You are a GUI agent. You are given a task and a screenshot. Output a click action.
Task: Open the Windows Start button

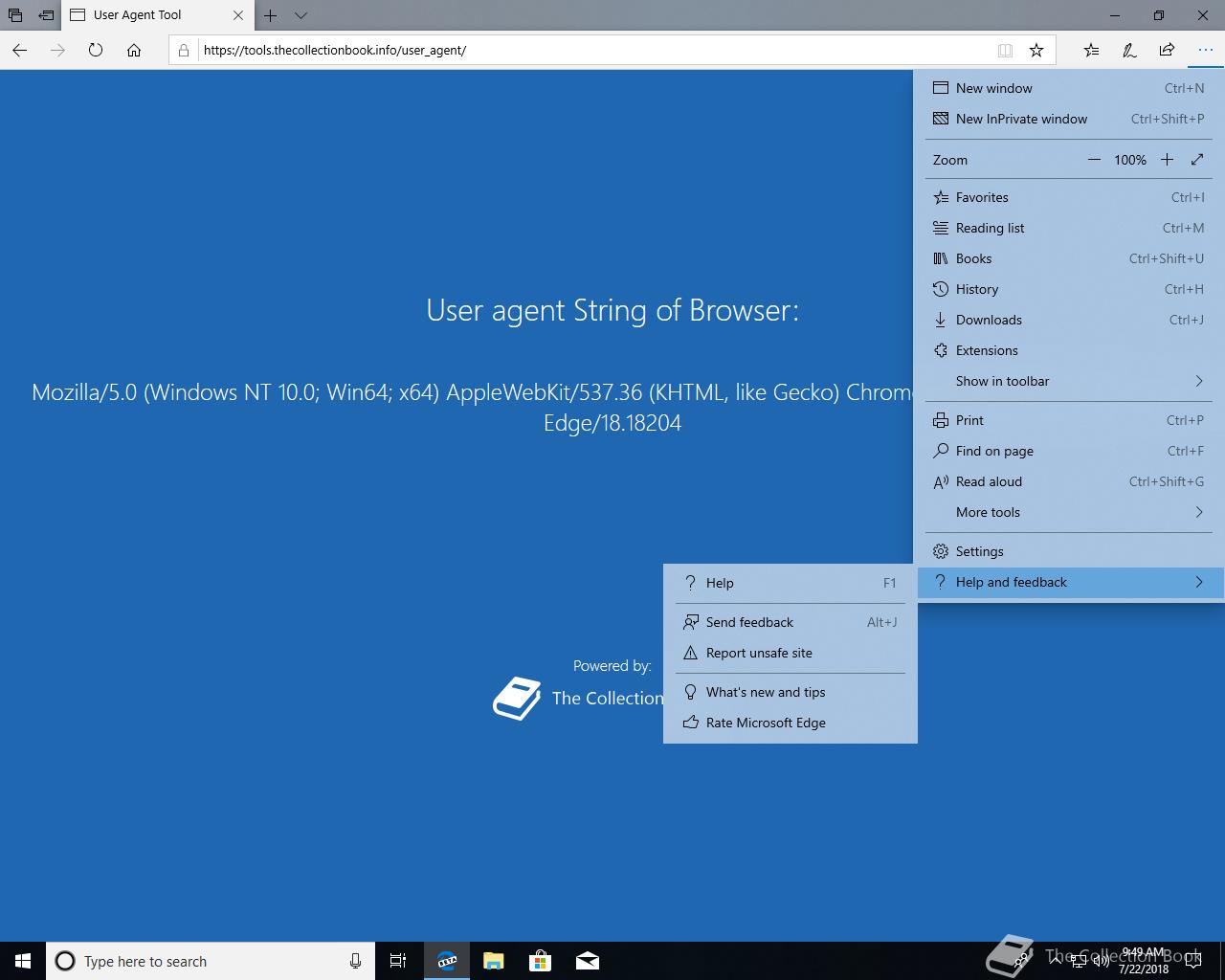(x=23, y=961)
